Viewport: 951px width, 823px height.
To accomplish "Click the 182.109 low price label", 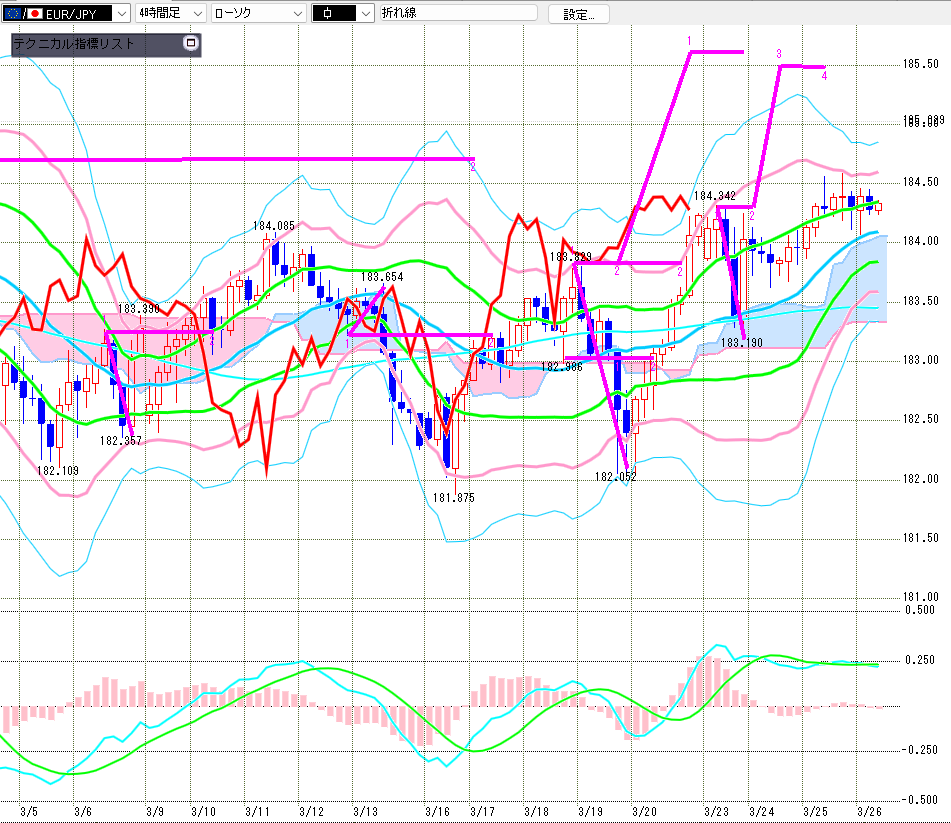I will pyautogui.click(x=58, y=470).
